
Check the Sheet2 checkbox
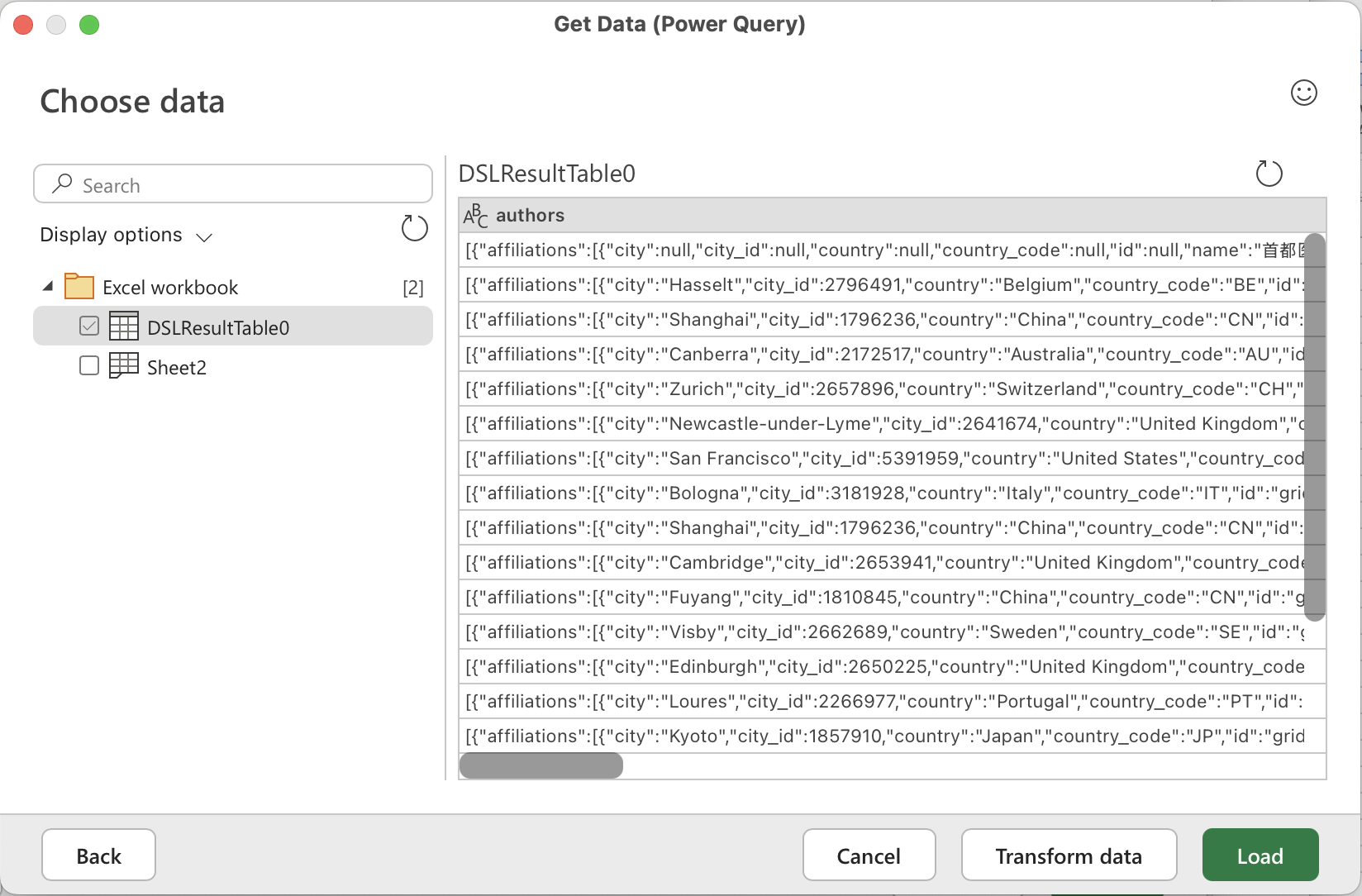coord(88,365)
